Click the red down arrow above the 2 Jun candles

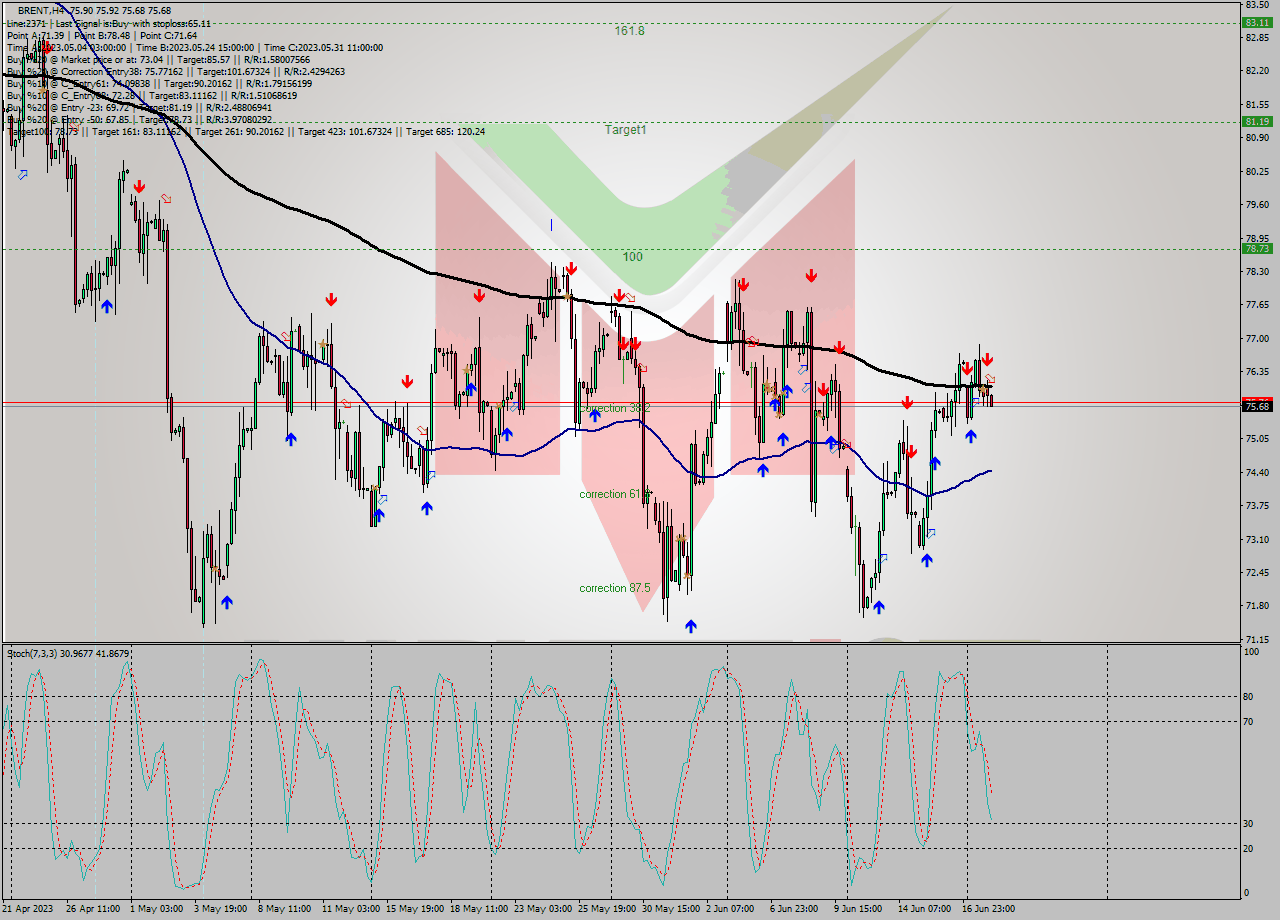pos(743,286)
